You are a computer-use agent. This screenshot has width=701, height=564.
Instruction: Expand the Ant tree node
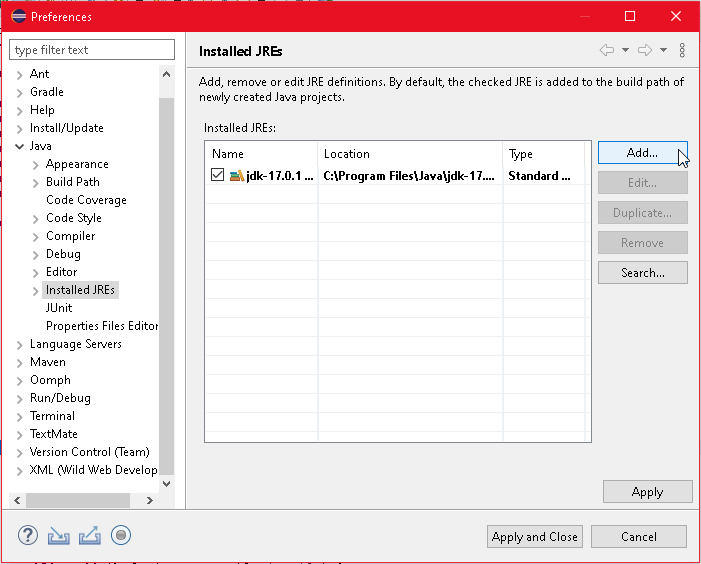pos(19,75)
